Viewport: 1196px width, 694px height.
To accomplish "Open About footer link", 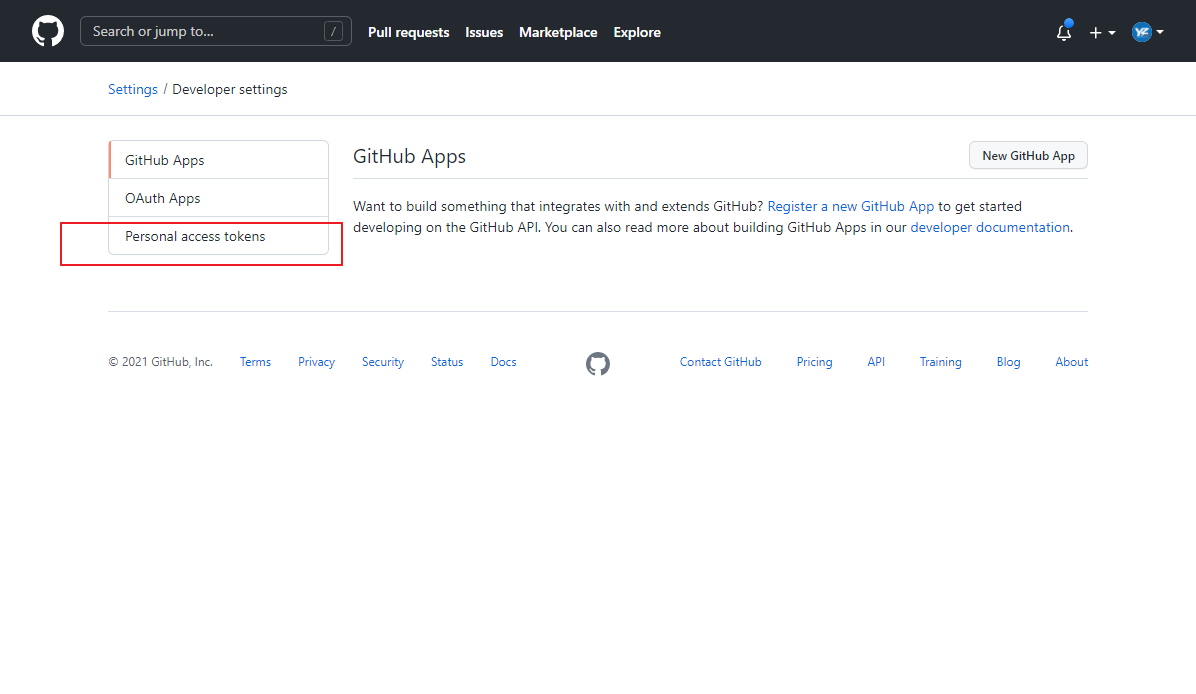I will pos(1072,362).
